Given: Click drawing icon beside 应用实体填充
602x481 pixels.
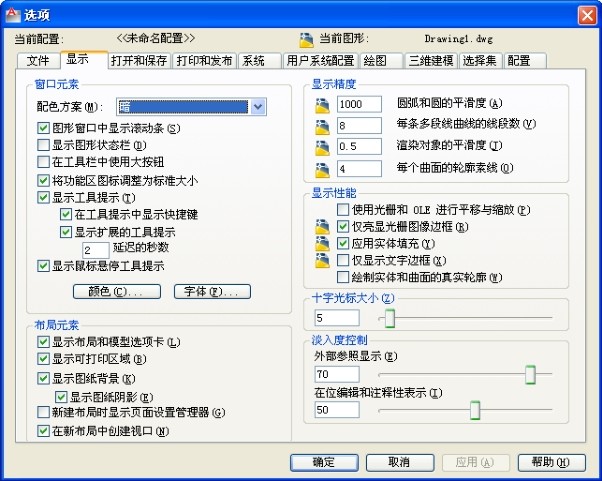Looking at the screenshot, I should pyautogui.click(x=322, y=243).
